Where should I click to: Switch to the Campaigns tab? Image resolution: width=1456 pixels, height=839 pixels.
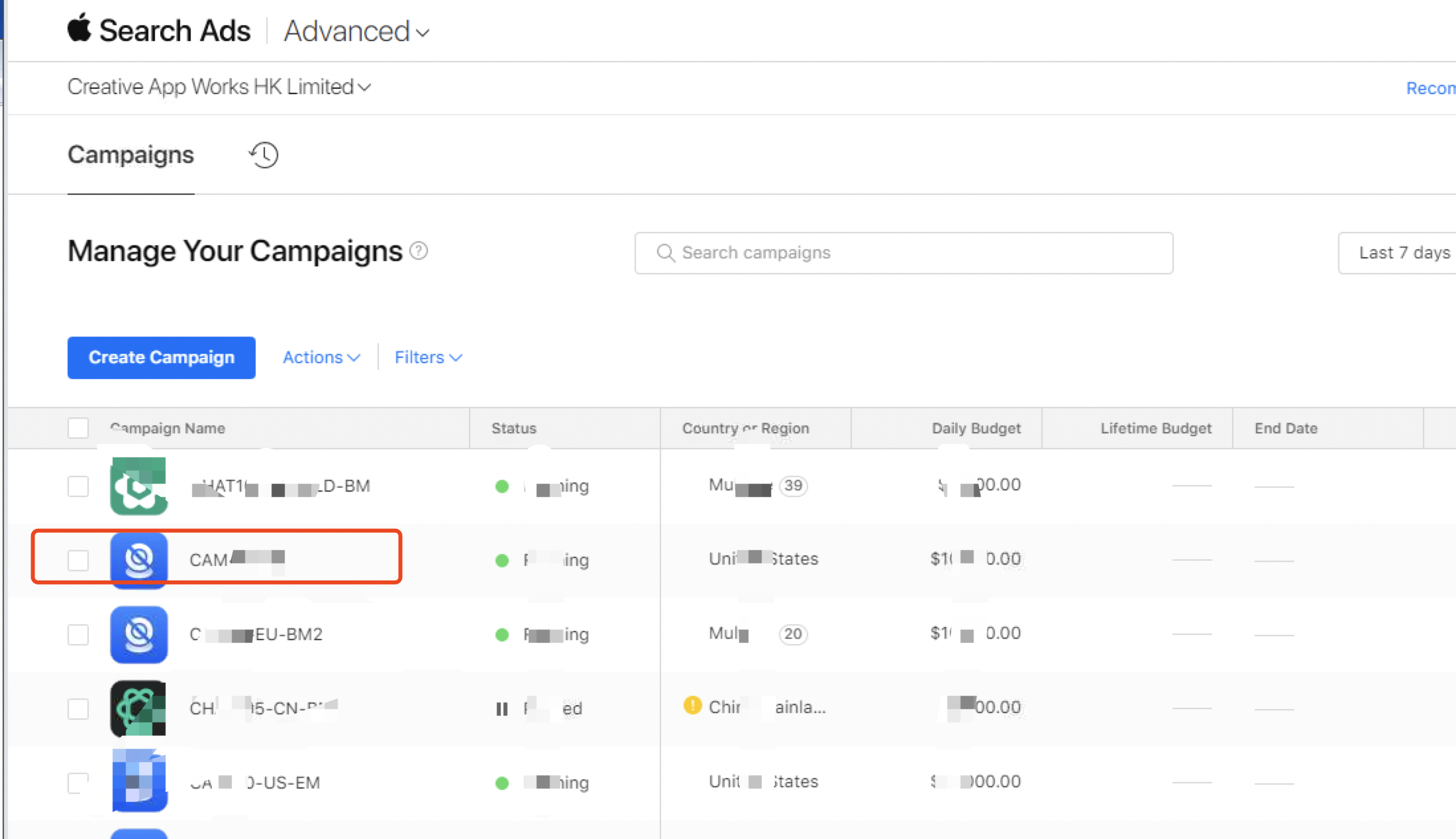130,155
